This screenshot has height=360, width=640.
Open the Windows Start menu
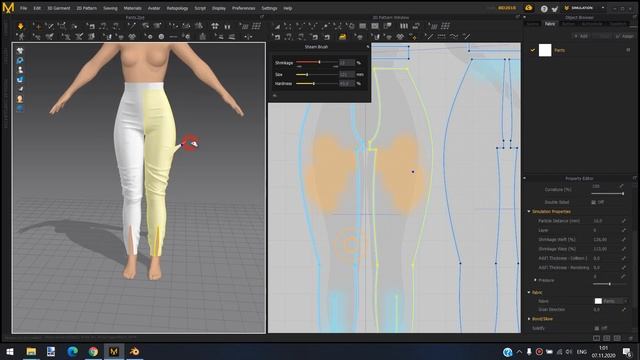click(x=10, y=351)
